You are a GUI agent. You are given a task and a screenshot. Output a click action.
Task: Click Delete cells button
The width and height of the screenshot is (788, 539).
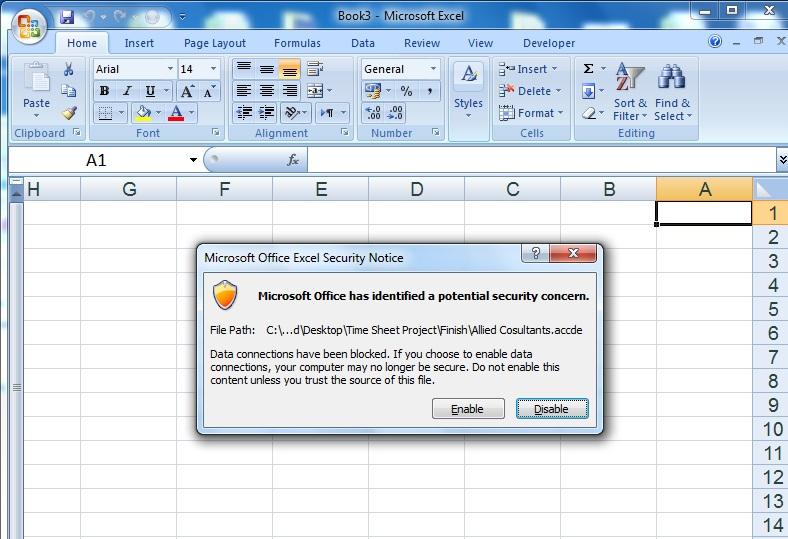pyautogui.click(x=529, y=91)
